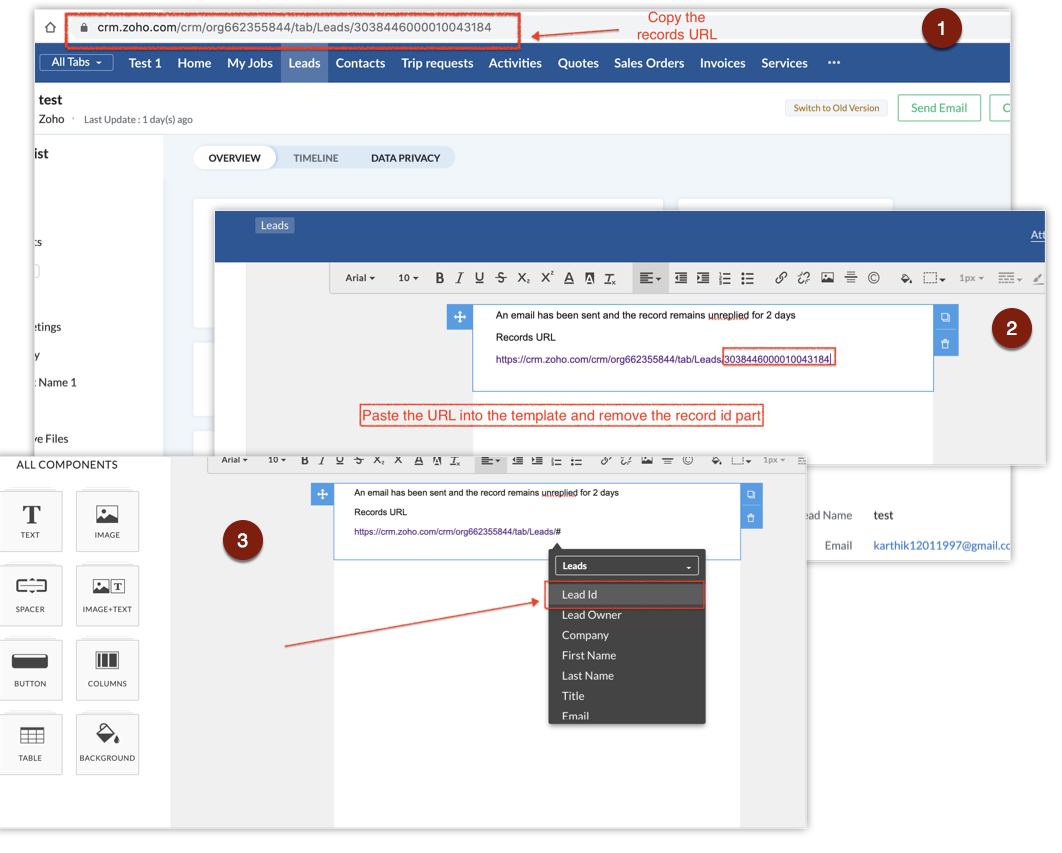The image size is (1062, 853).
Task: Add a BUTTON component
Action: point(30,670)
